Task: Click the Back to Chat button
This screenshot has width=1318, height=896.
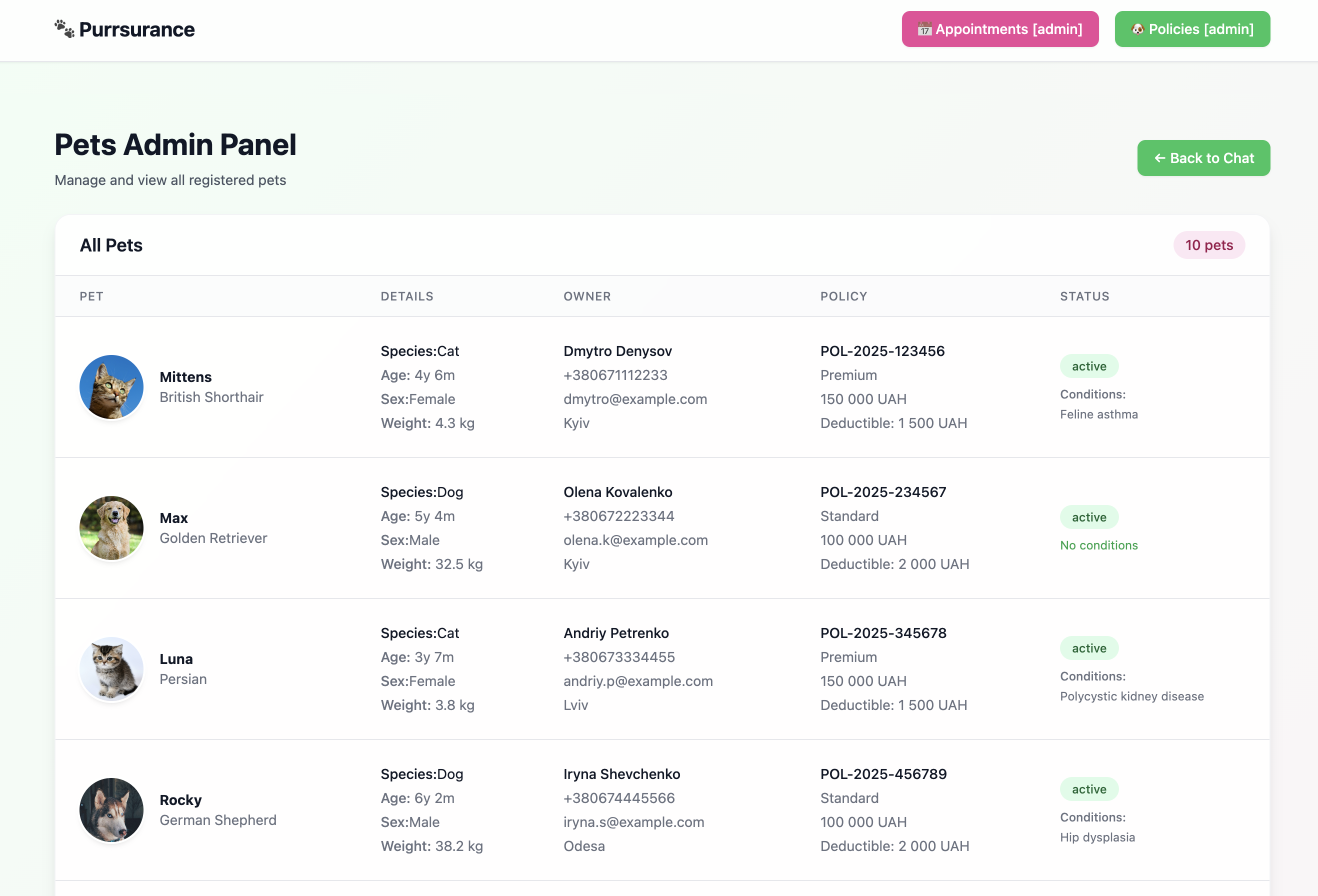Action: click(x=1203, y=158)
